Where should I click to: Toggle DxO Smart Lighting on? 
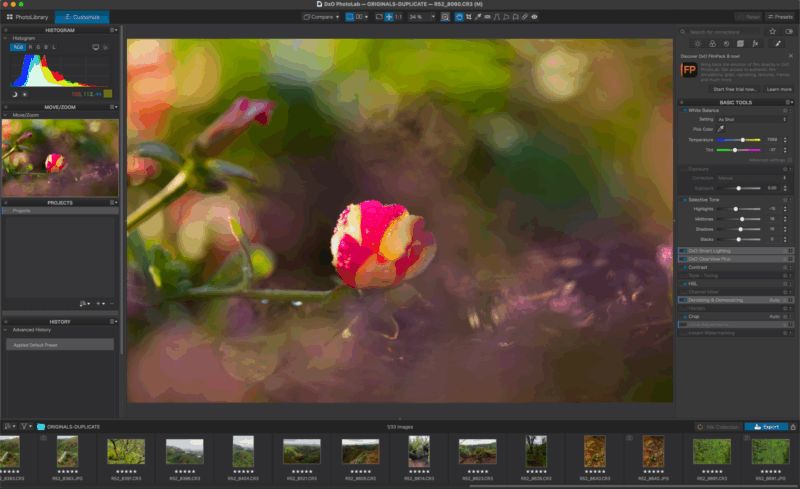(682, 251)
